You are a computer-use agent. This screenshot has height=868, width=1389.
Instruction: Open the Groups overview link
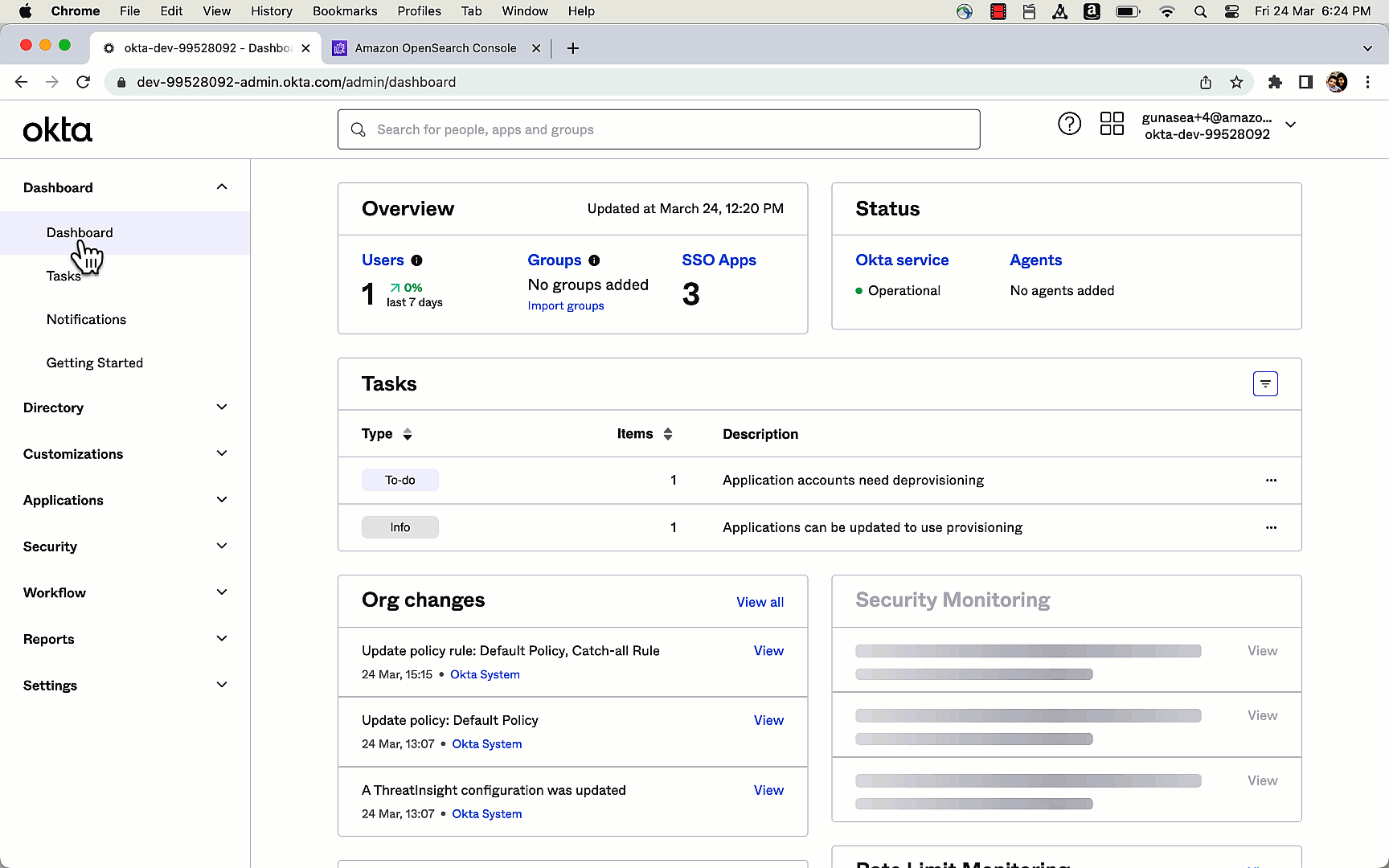click(555, 260)
